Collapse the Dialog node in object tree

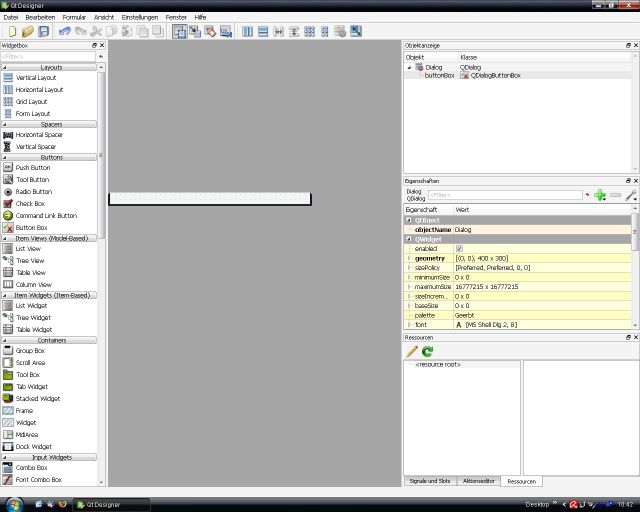click(409, 67)
